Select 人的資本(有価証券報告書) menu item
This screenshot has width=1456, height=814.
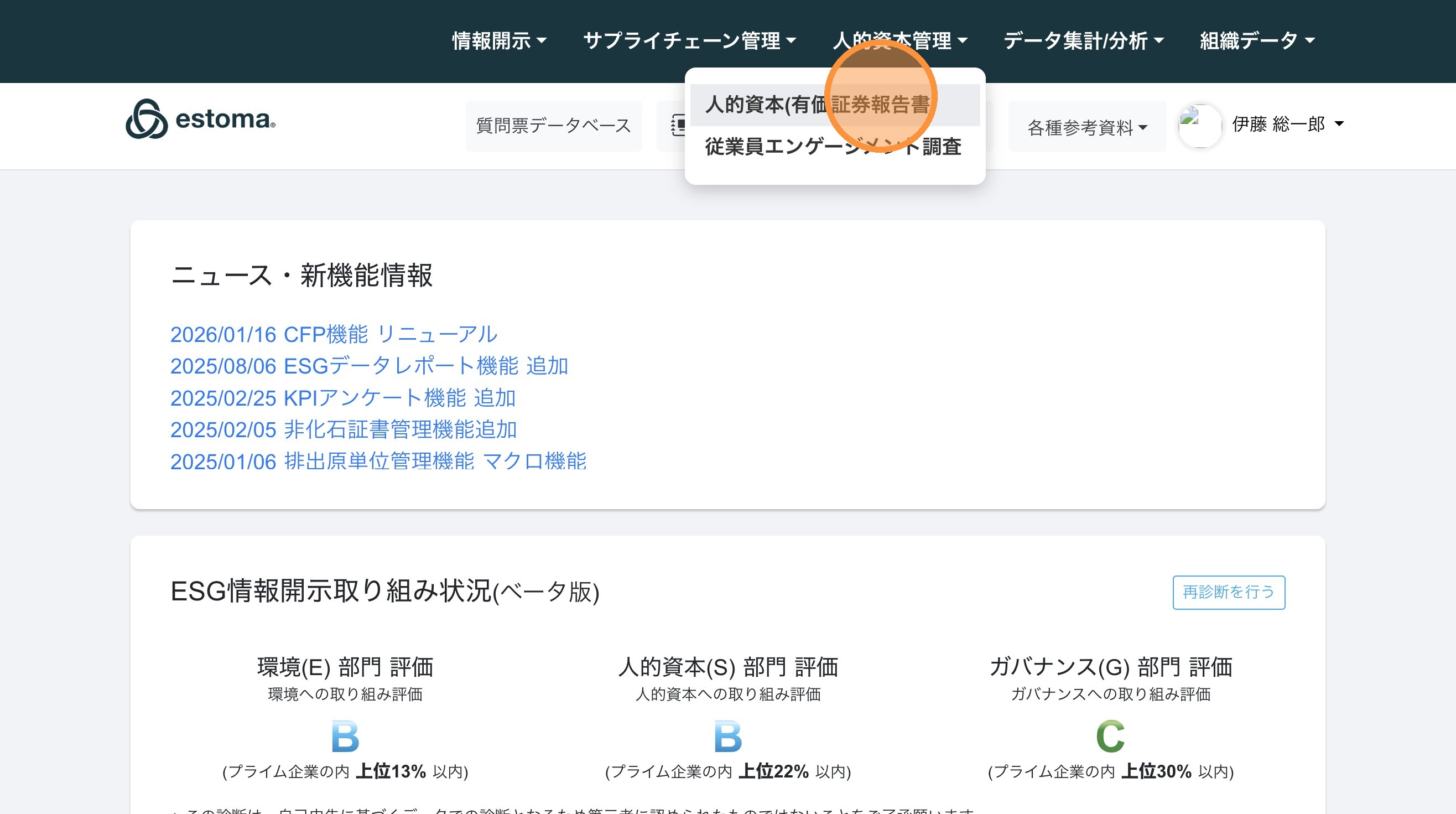tap(817, 105)
